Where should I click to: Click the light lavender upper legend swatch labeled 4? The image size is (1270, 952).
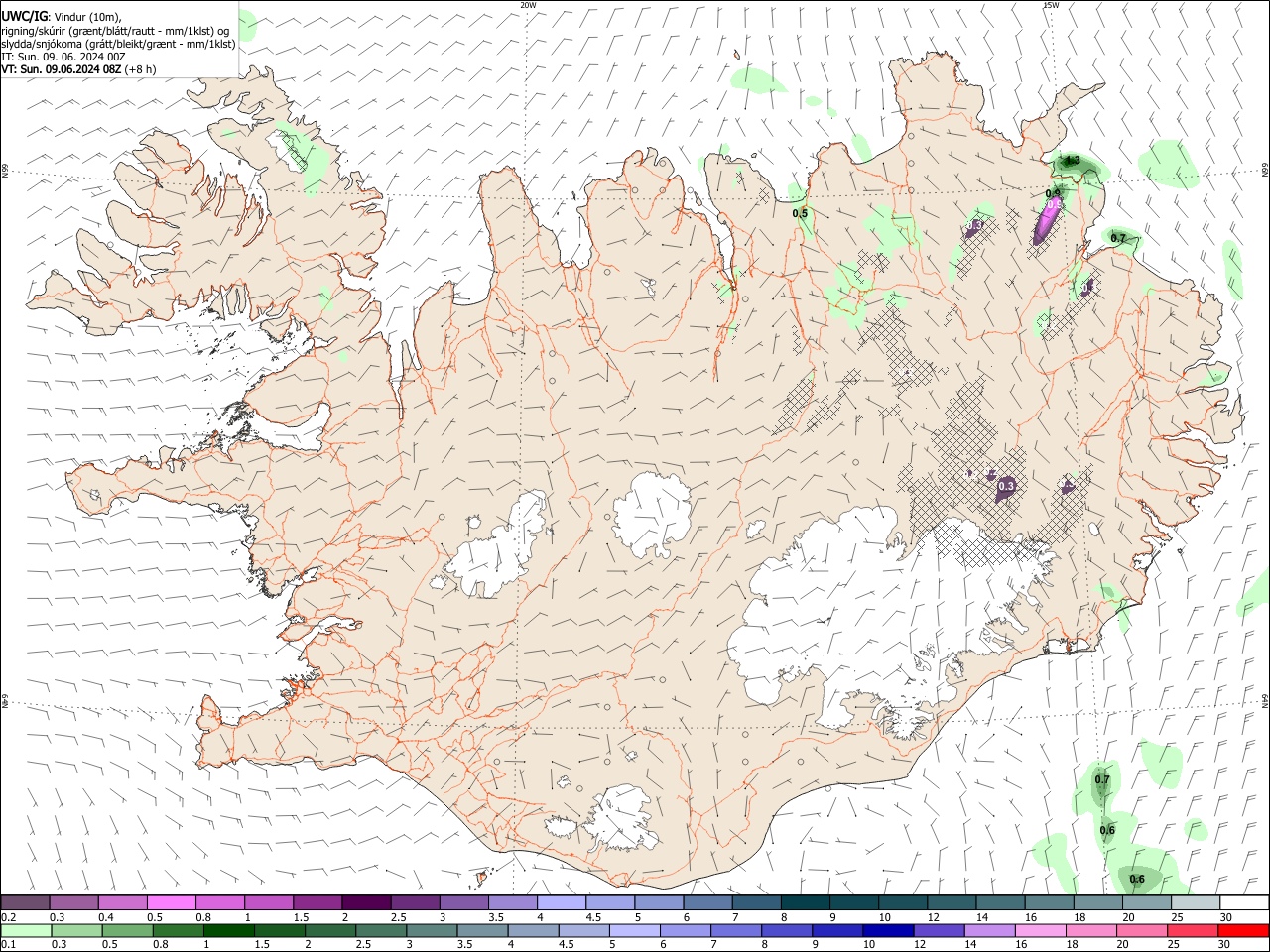click(561, 902)
